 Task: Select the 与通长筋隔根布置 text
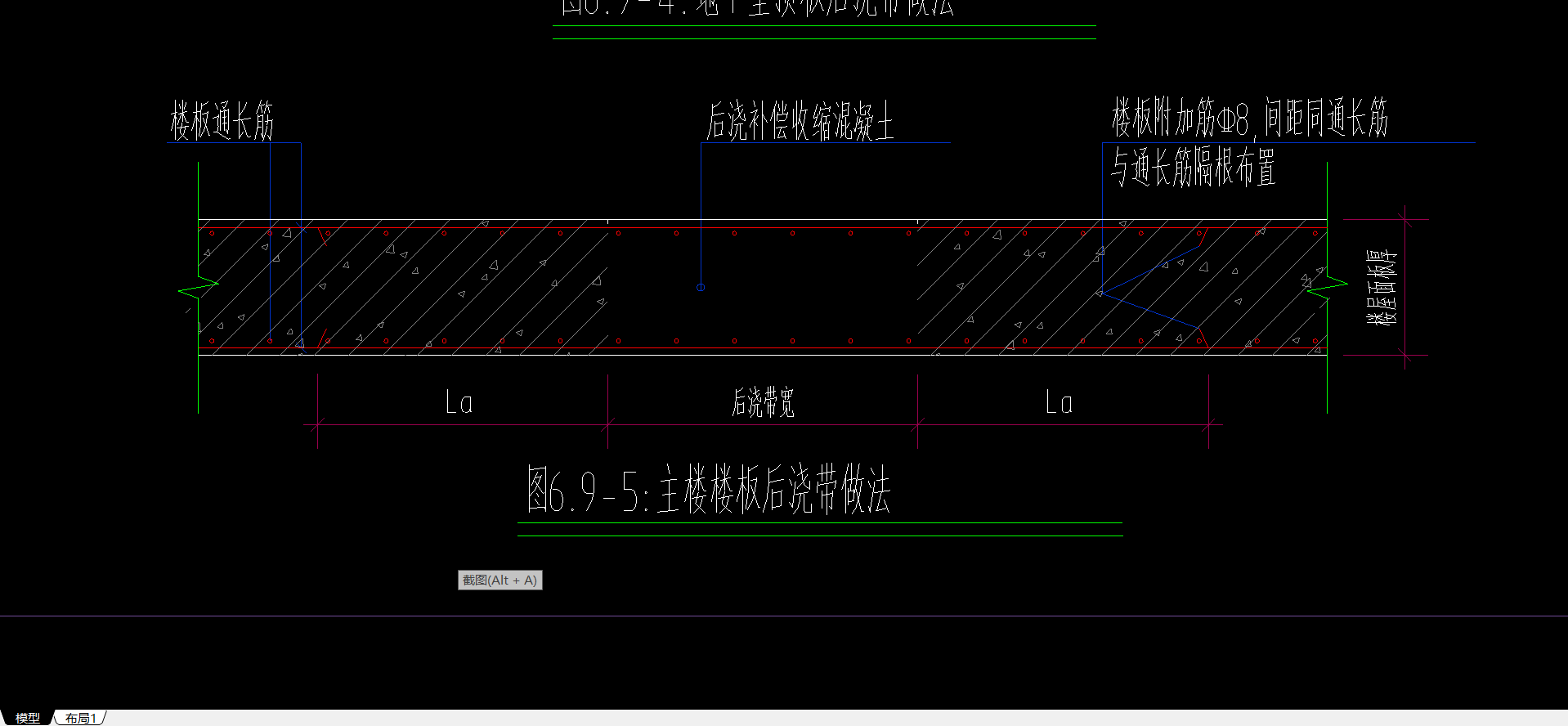(x=1193, y=167)
